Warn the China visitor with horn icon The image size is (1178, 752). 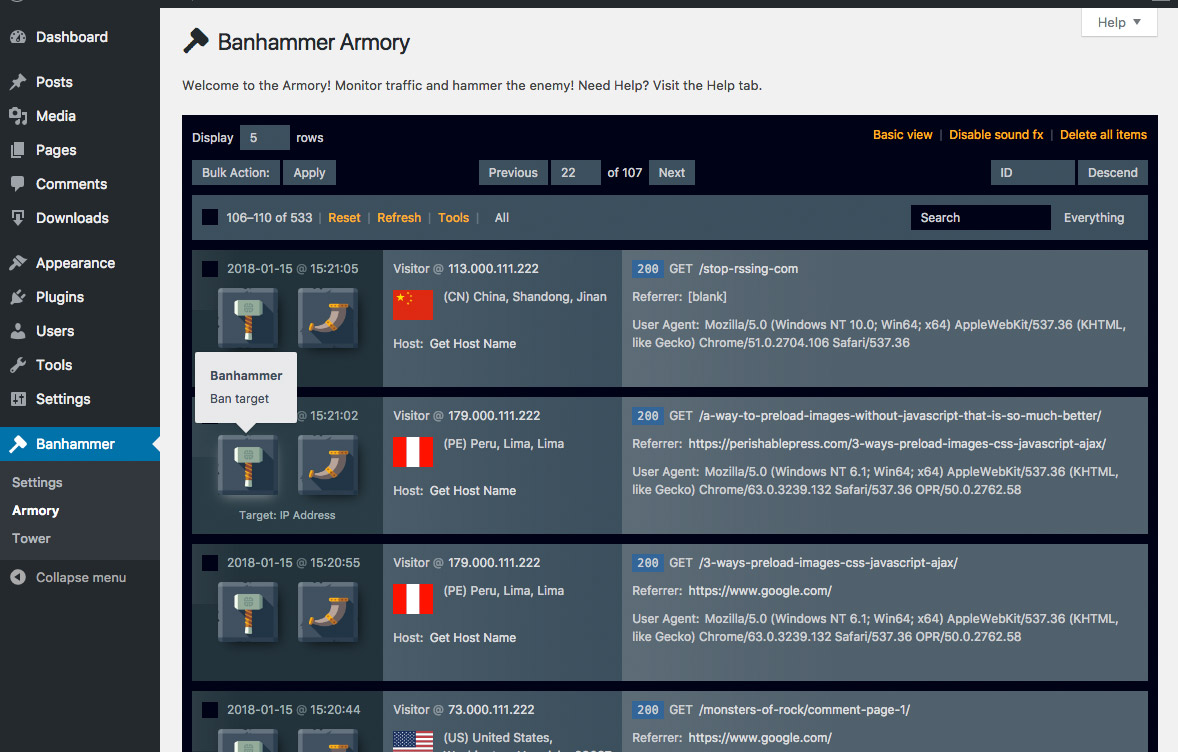[328, 319]
